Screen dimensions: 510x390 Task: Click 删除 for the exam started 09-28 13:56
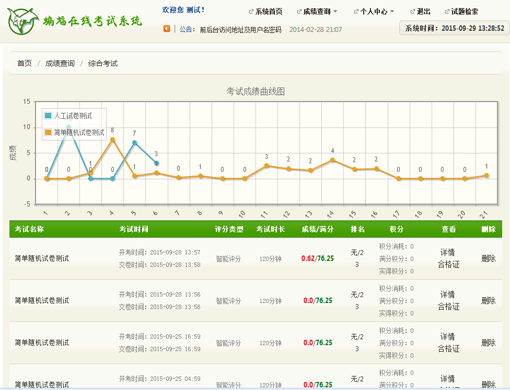click(x=488, y=300)
